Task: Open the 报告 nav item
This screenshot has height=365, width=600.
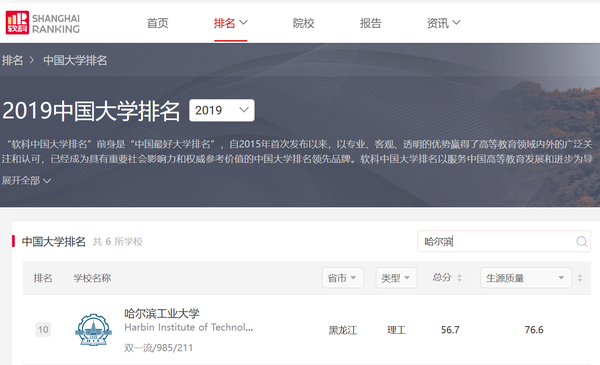Action: 370,23
